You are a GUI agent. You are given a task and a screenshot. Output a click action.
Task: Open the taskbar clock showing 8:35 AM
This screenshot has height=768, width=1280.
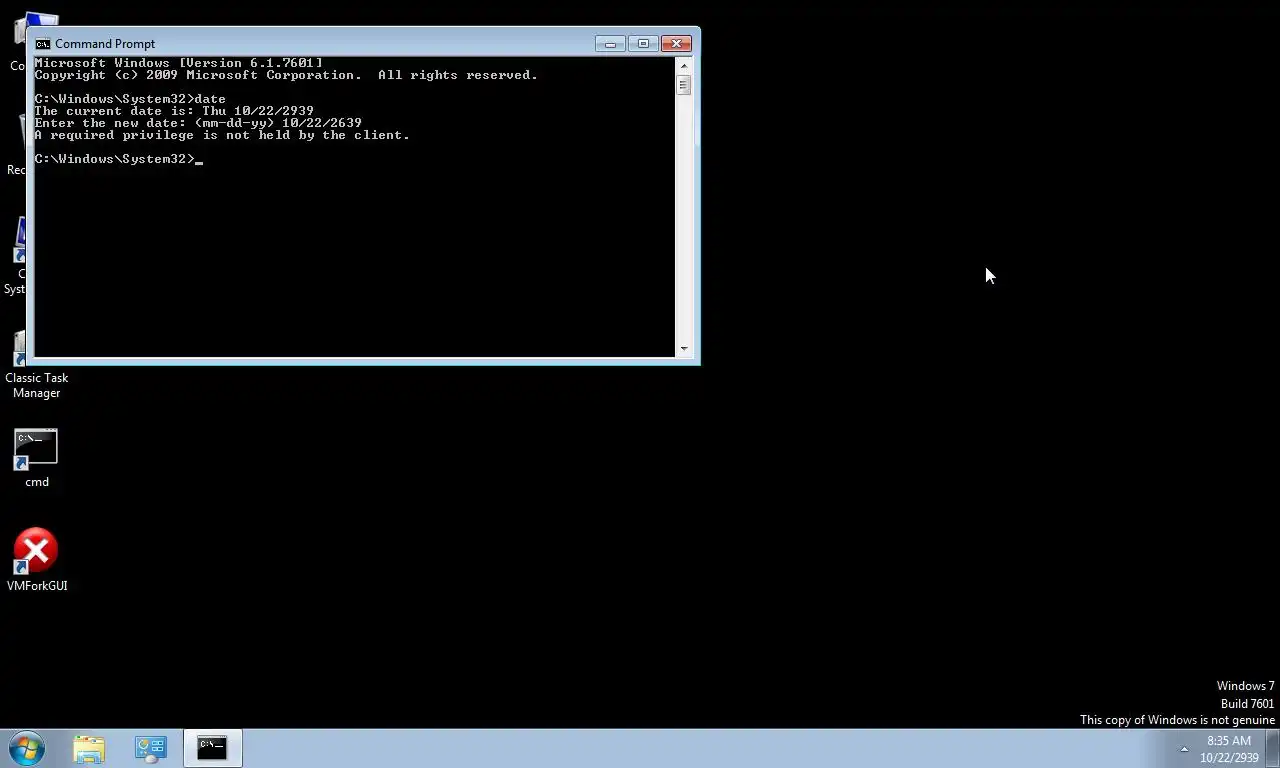coord(1229,749)
